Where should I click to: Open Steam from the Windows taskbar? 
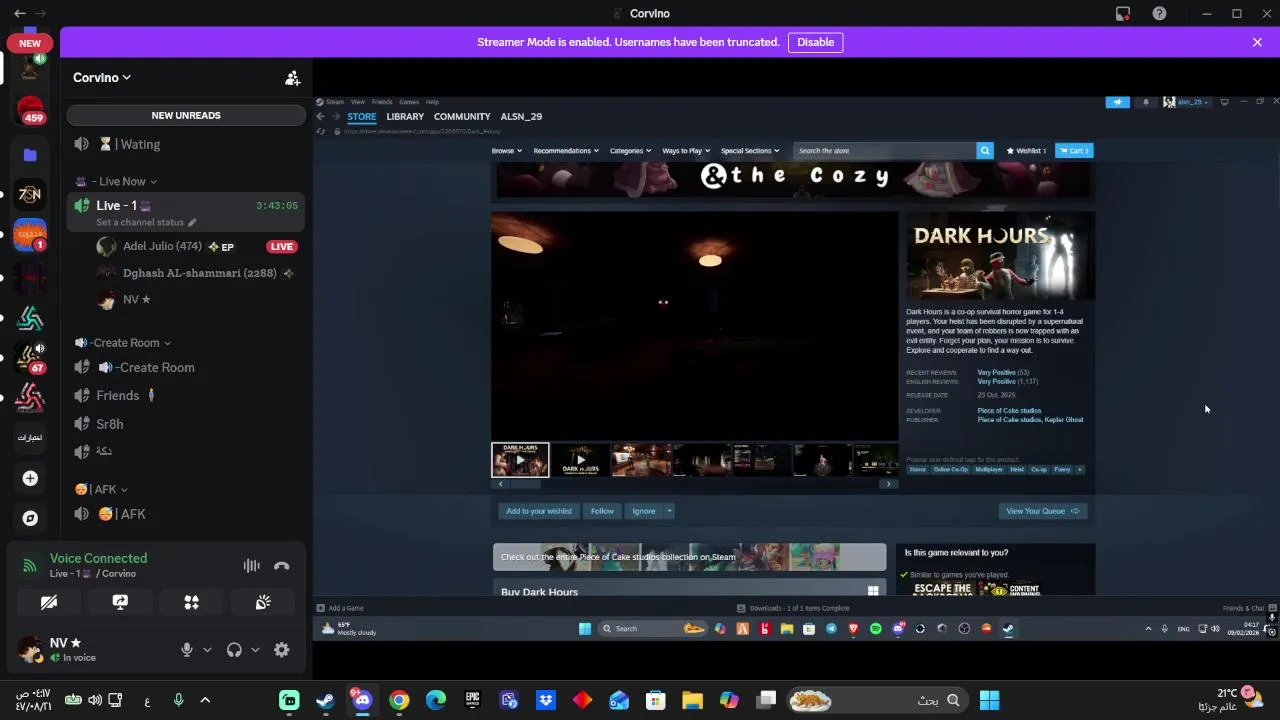coord(326,700)
